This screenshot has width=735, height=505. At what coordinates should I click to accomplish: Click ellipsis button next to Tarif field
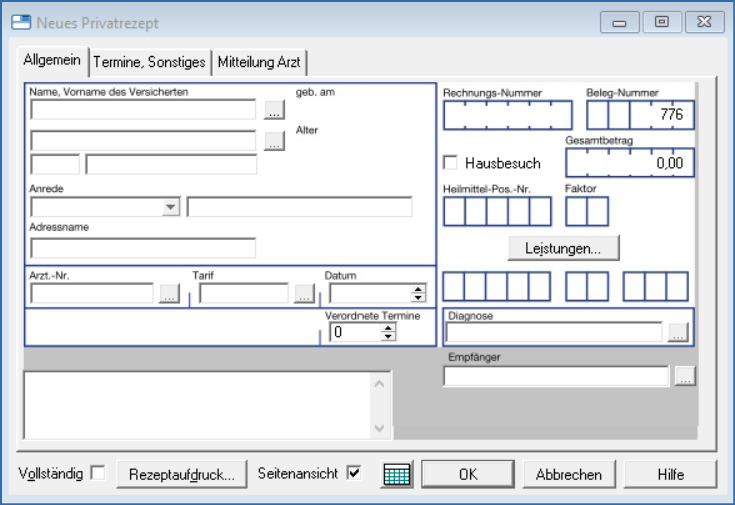click(x=304, y=294)
